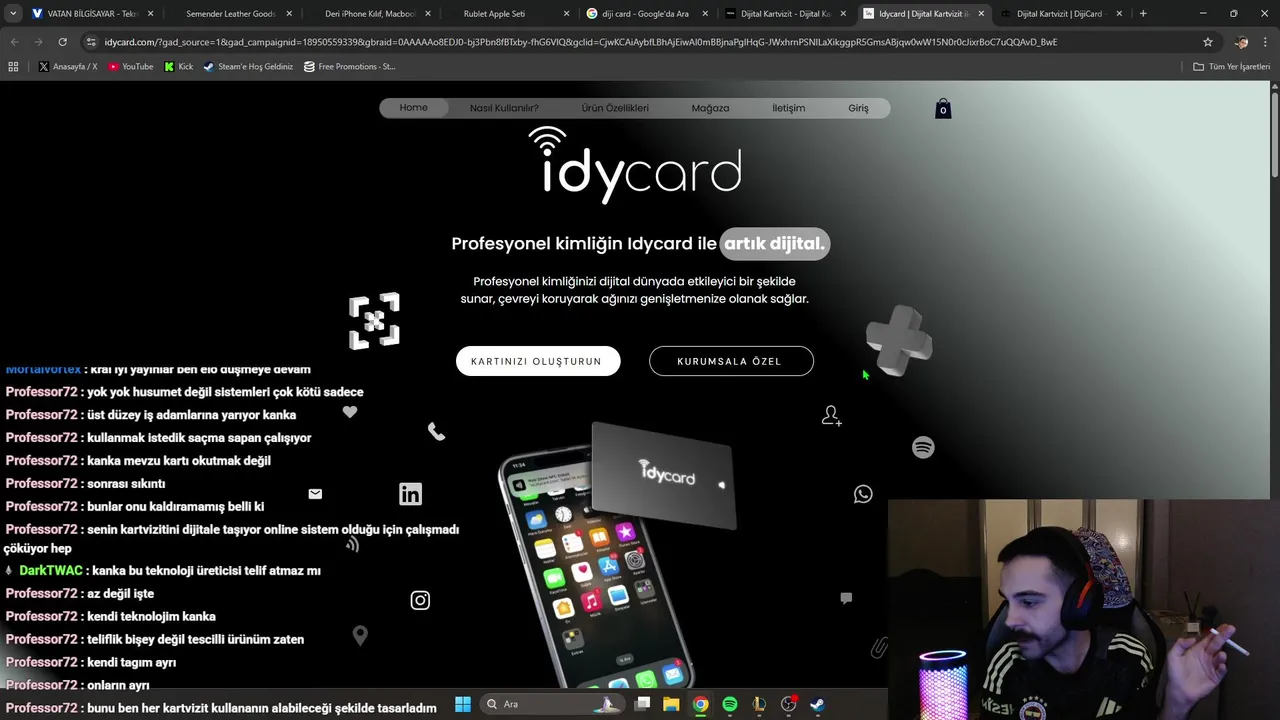Open Anasayfa / X bookmark
This screenshot has width=1280, height=720.
68,66
